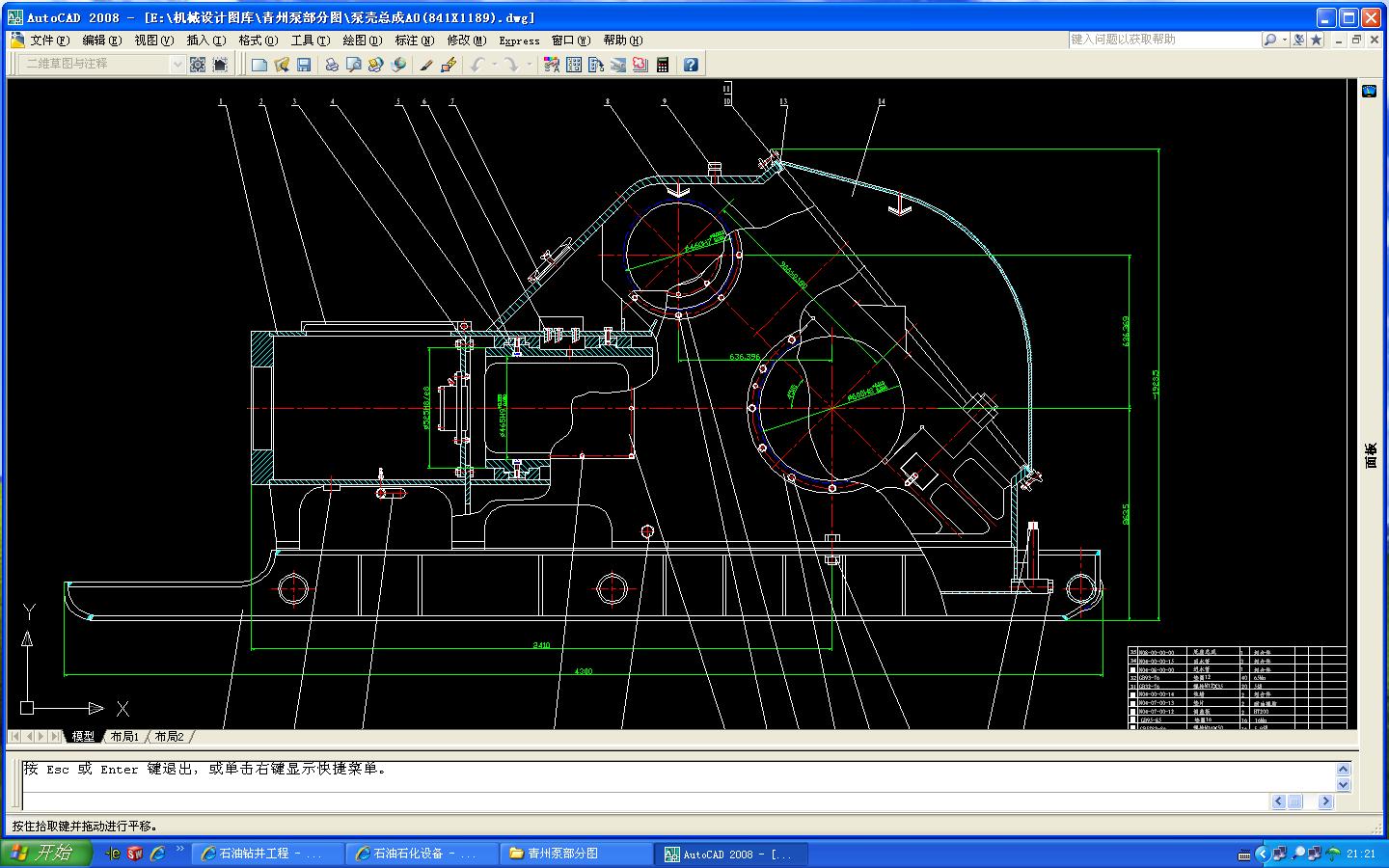
Task: Open DesignCenter icon
Action: 574,65
